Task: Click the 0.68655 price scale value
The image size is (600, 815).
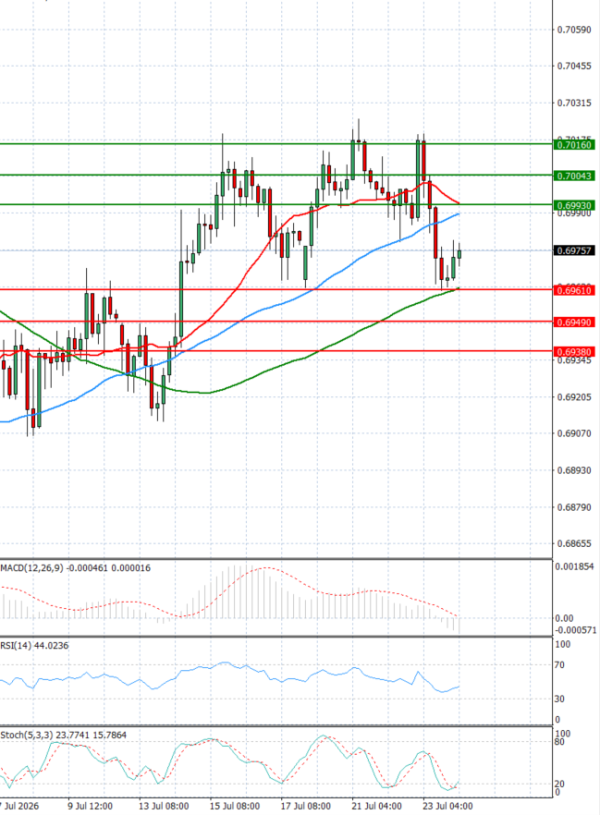Action: [x=574, y=544]
